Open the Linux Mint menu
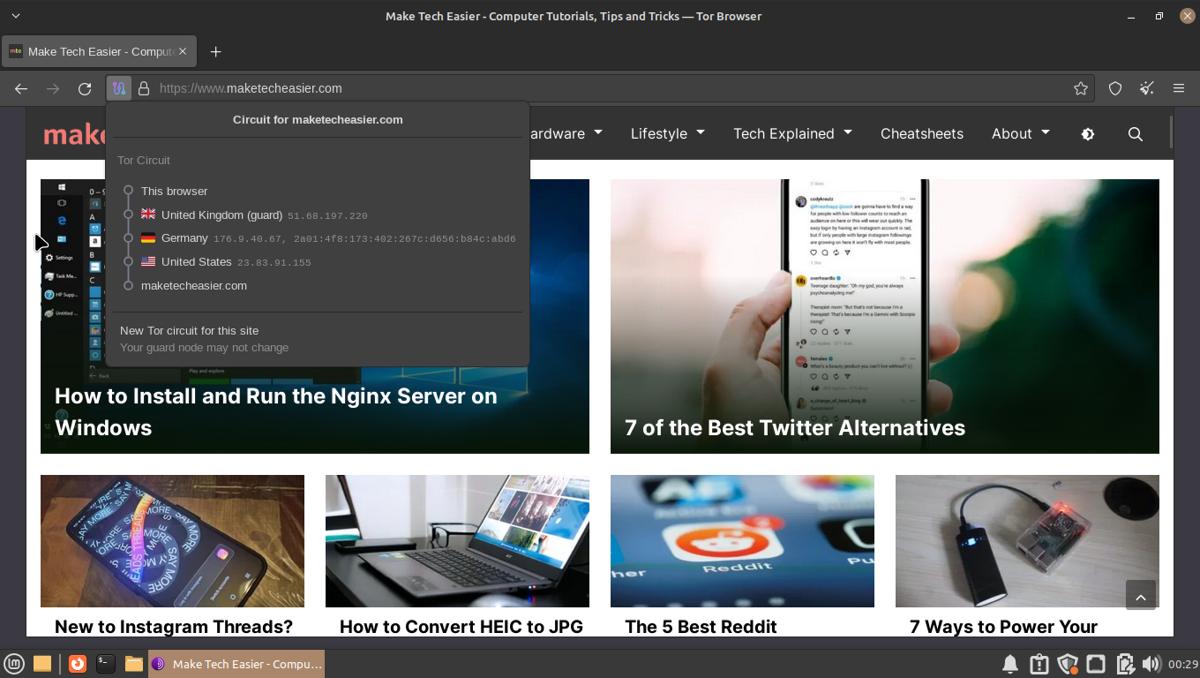 click(x=14, y=663)
